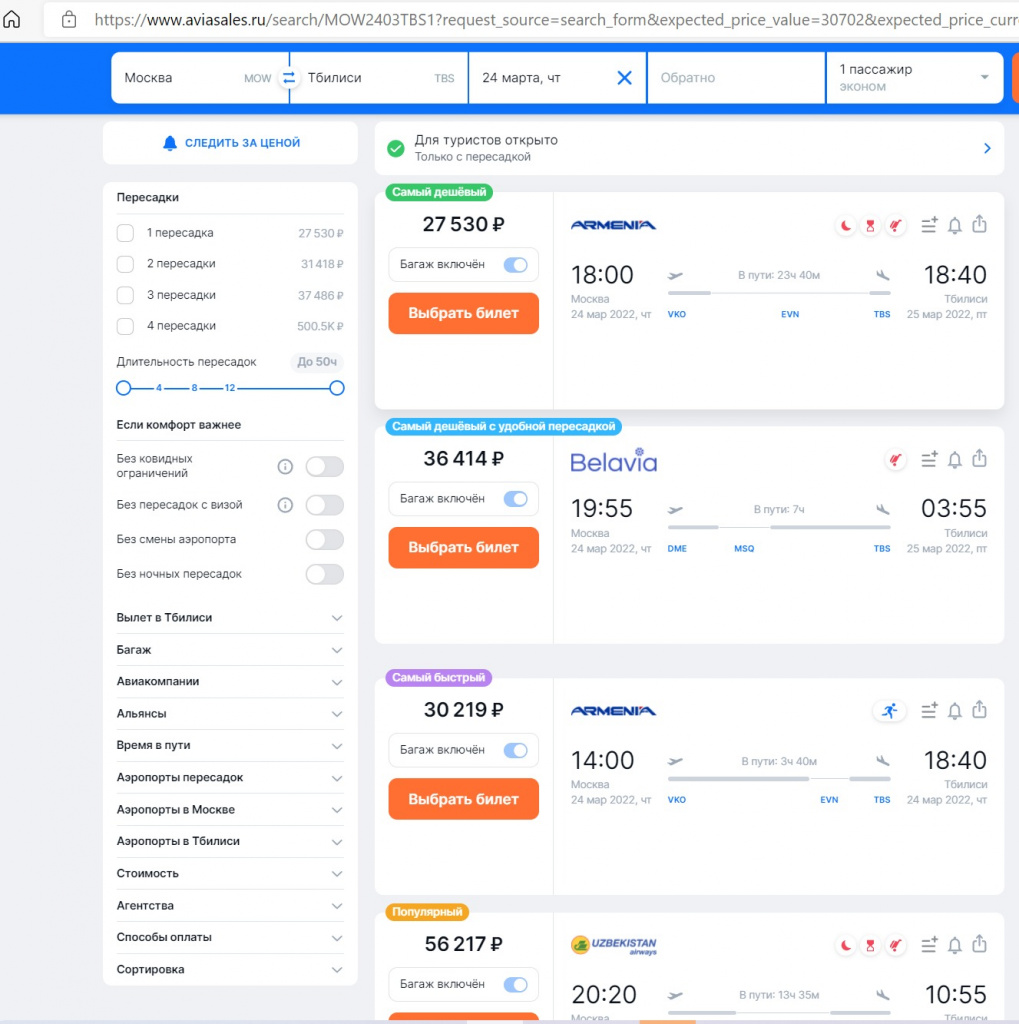Expand the Альянсы filter section
Screen dimensions: 1019x1024
[x=230, y=714]
